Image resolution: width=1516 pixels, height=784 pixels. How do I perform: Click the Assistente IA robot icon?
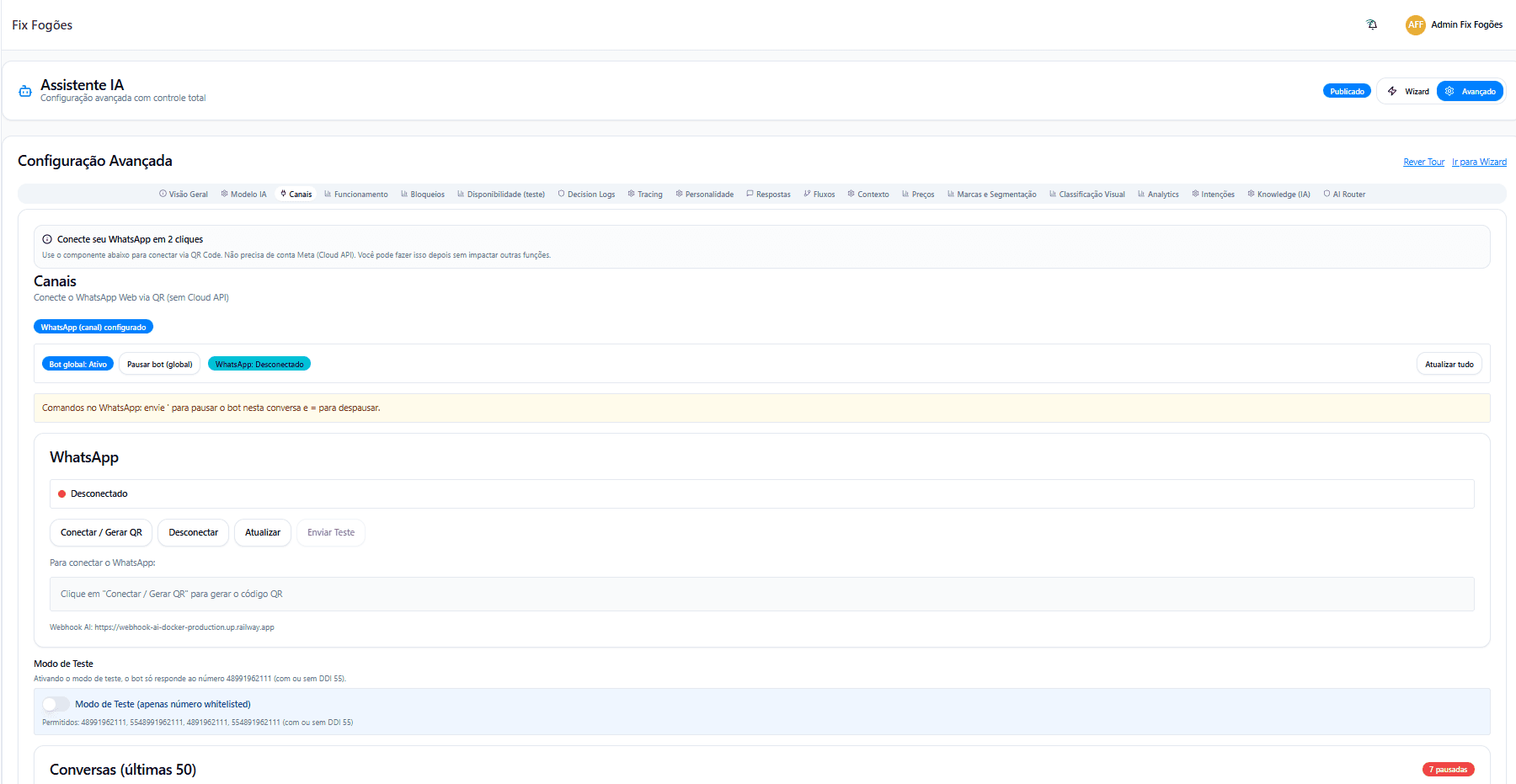pos(25,91)
